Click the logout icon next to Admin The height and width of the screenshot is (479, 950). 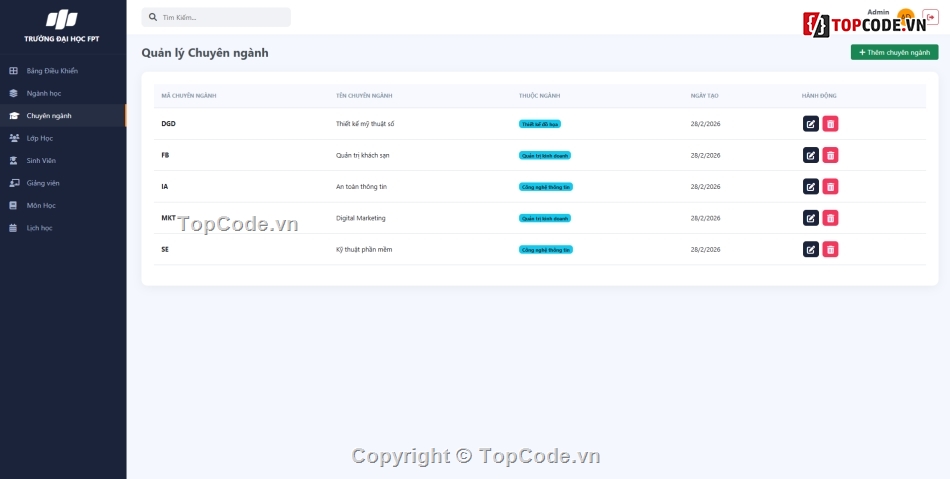pos(931,18)
